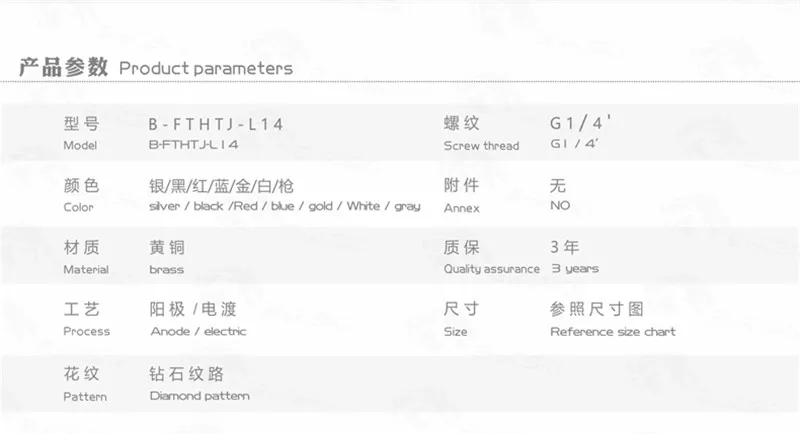Click the Color label
The image size is (800, 434).
pos(79,208)
